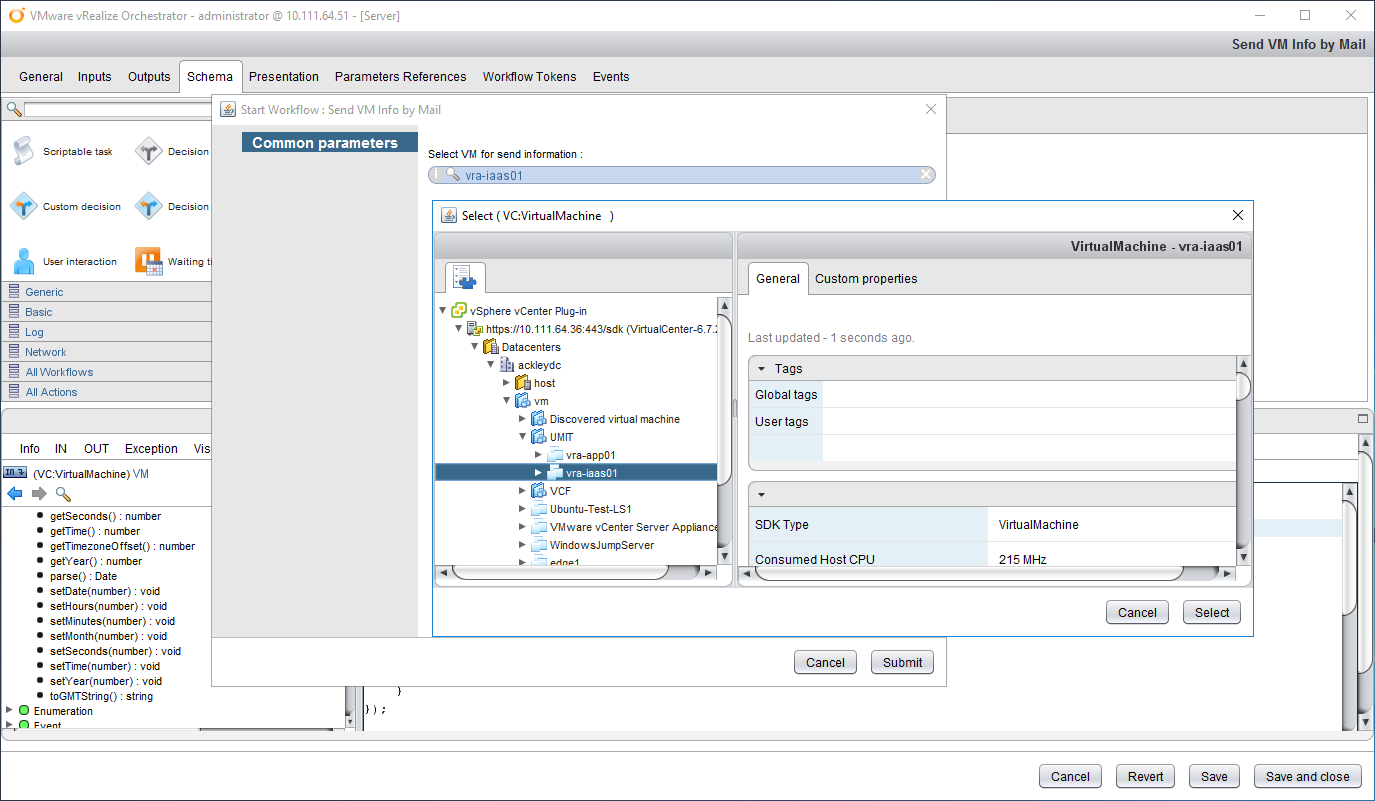This screenshot has width=1375, height=801.
Task: Click magnifier icon beside the navigation arrows
Action: tap(63, 494)
